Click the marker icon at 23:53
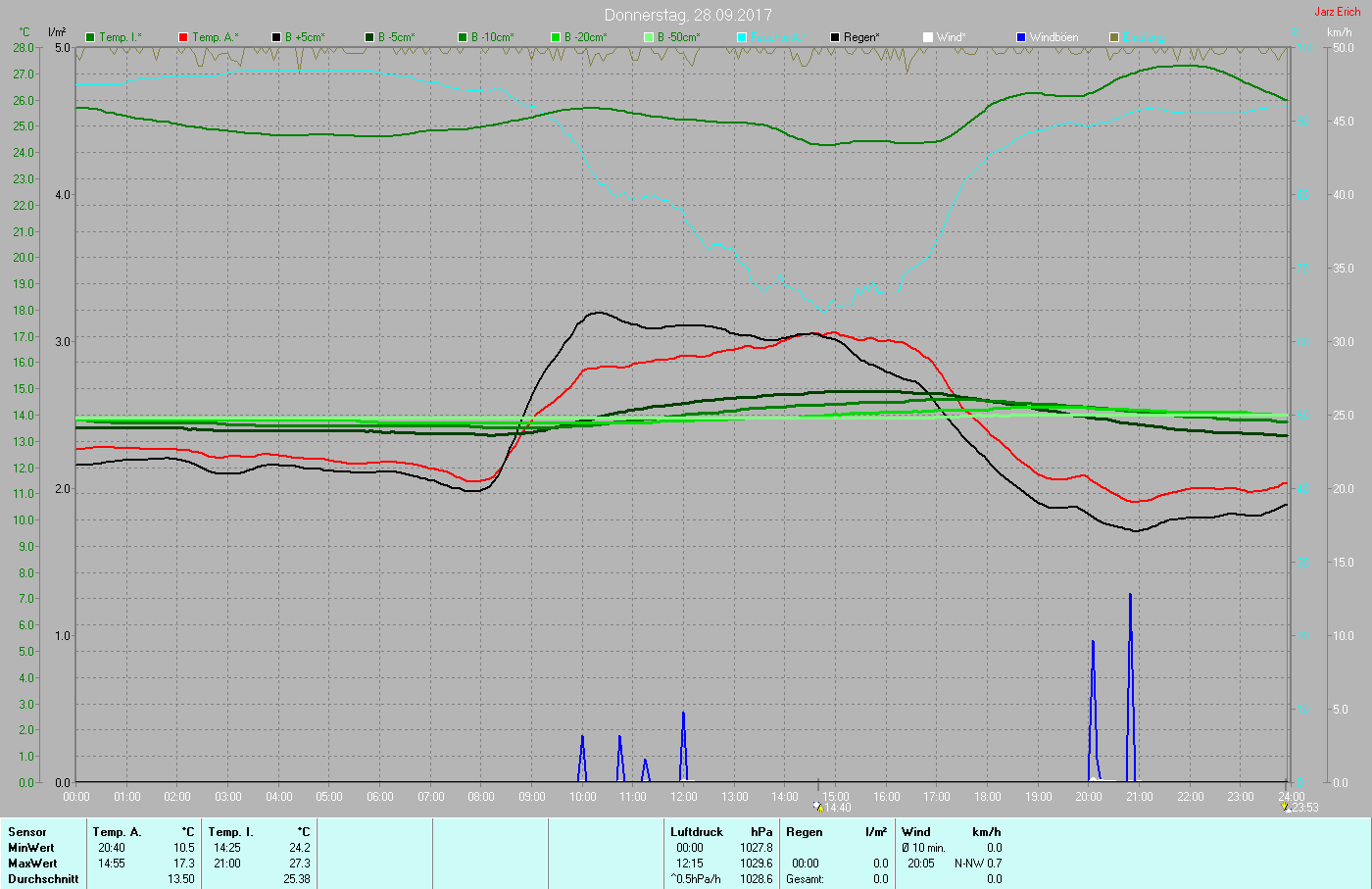 [1286, 807]
